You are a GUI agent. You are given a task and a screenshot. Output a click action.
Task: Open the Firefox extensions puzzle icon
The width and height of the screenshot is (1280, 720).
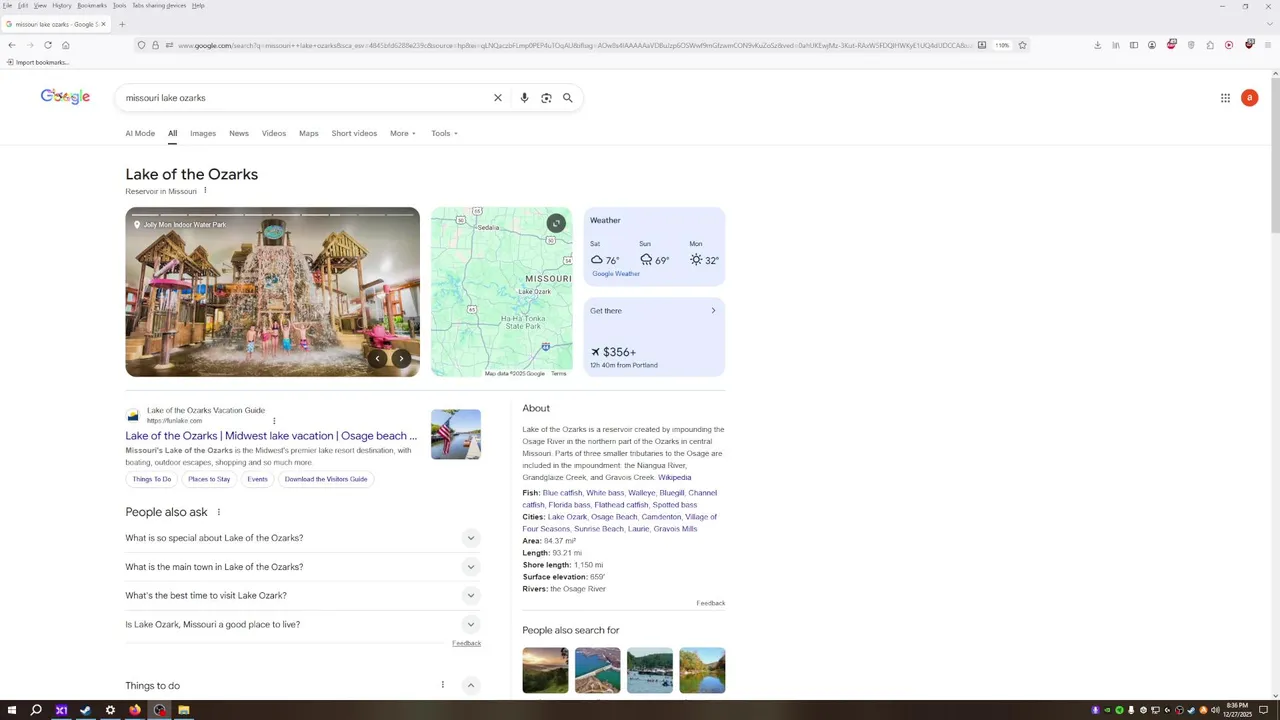1210,45
